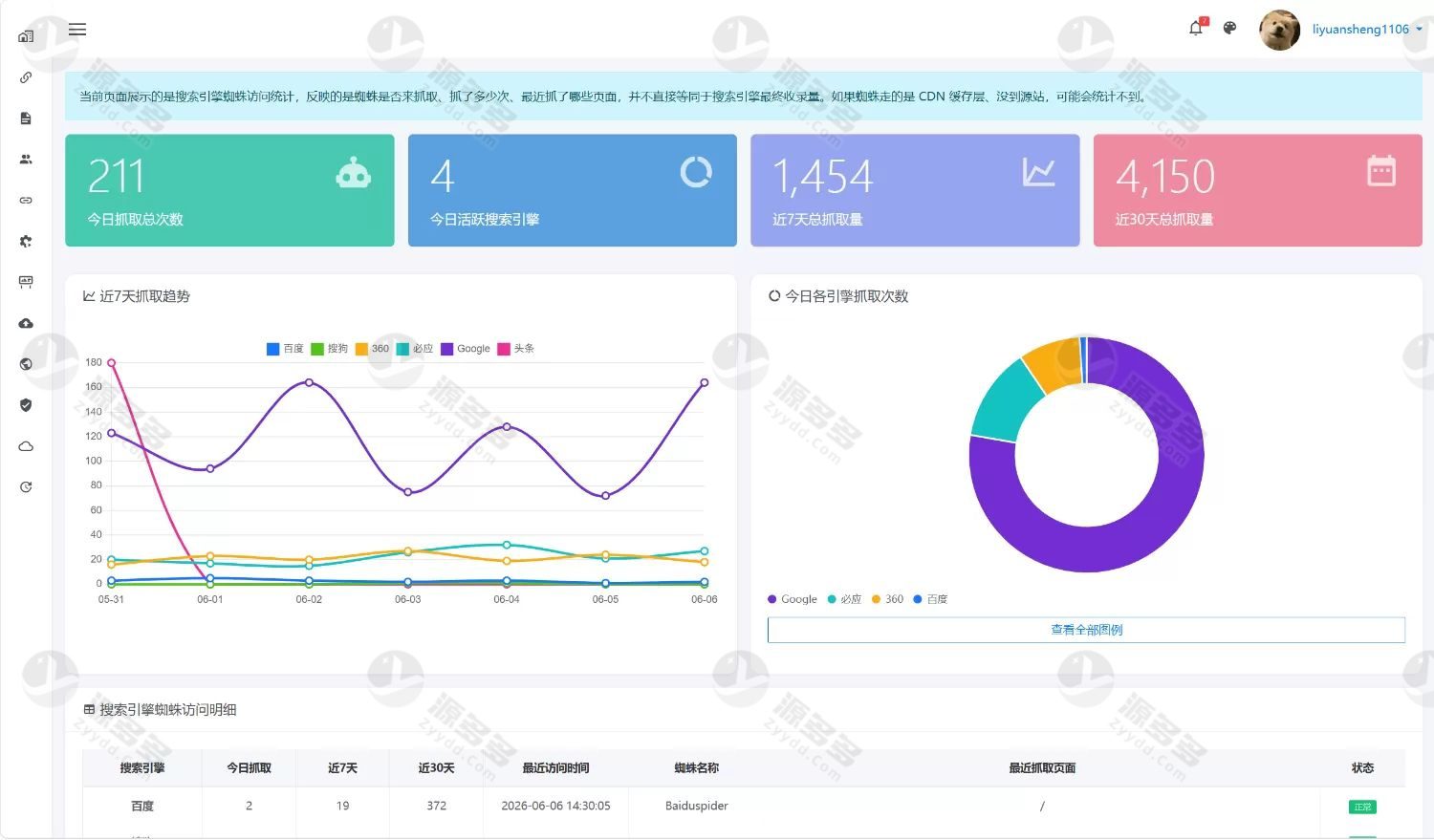Screen dimensions: 1434x840
Task: Open the notifications bell
Action: pos(1196,29)
